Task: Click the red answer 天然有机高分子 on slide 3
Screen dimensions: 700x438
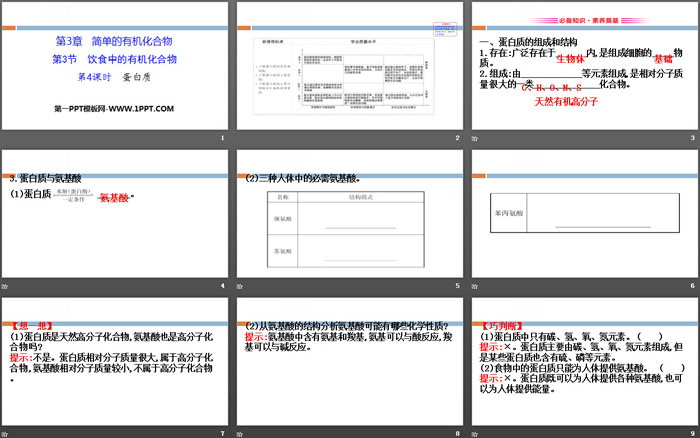Action: click(x=566, y=101)
